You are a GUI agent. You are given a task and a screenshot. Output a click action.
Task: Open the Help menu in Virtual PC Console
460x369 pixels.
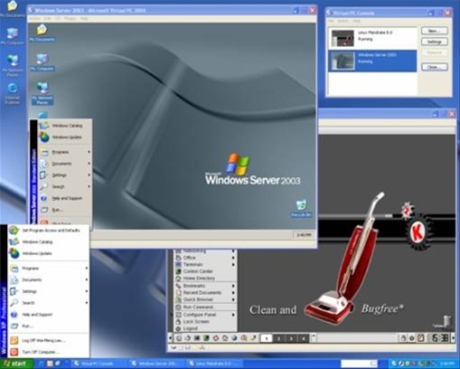tap(356, 21)
